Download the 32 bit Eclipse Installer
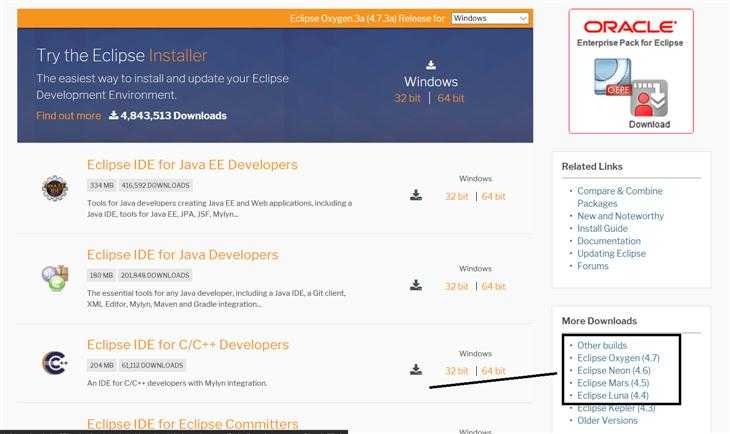 point(407,98)
